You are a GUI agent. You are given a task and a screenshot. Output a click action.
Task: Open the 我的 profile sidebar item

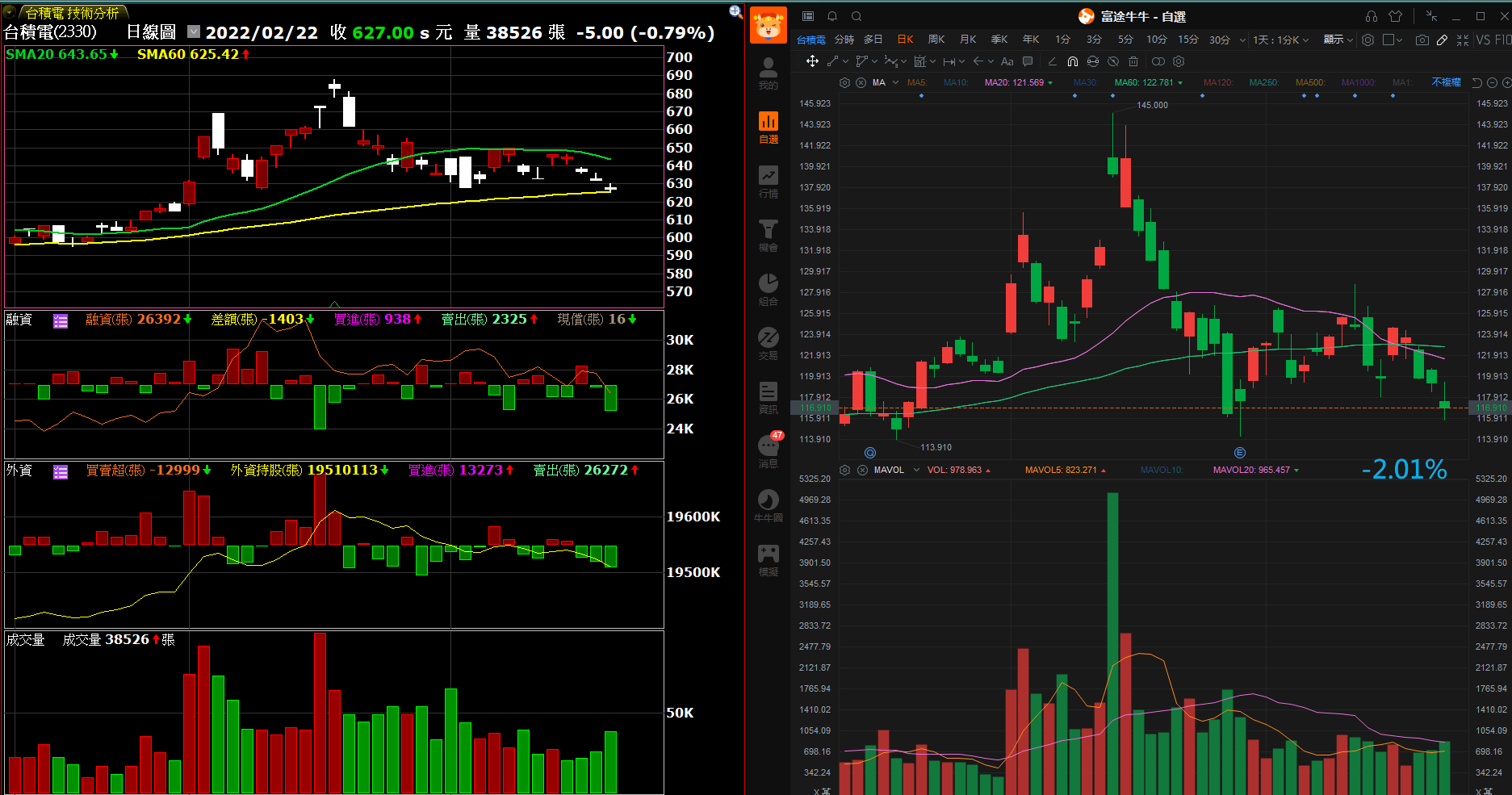768,73
